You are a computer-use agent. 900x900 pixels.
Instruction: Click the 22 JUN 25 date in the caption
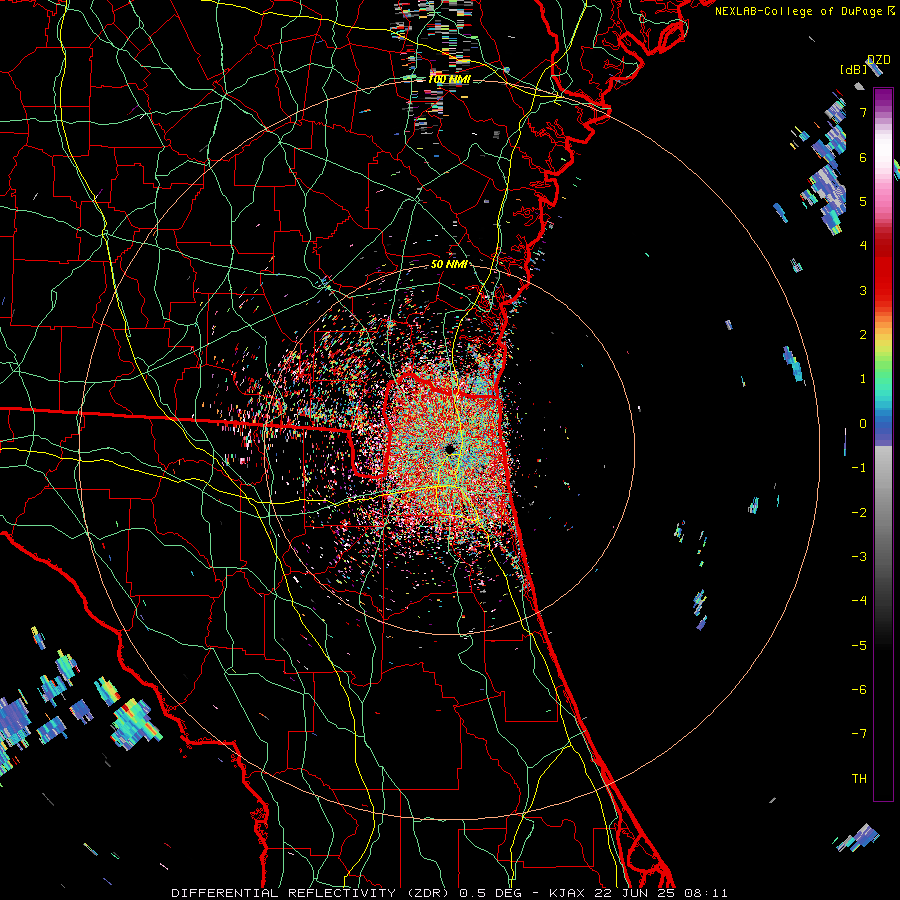[x=634, y=893]
